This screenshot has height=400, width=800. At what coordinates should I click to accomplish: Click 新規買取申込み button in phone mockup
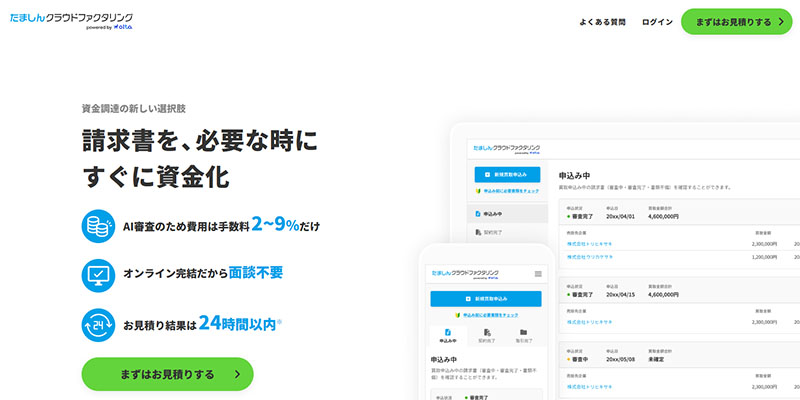486,299
